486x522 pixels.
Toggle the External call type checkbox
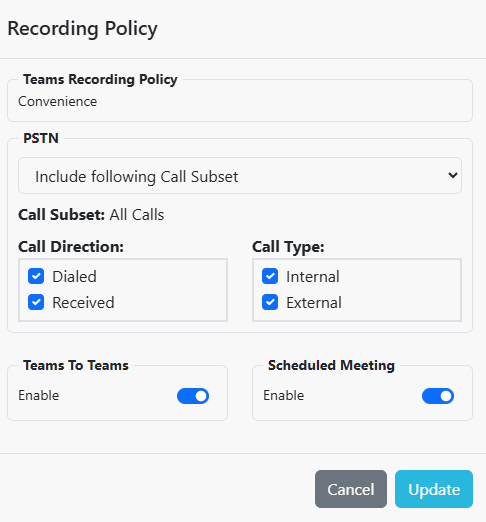click(270, 302)
